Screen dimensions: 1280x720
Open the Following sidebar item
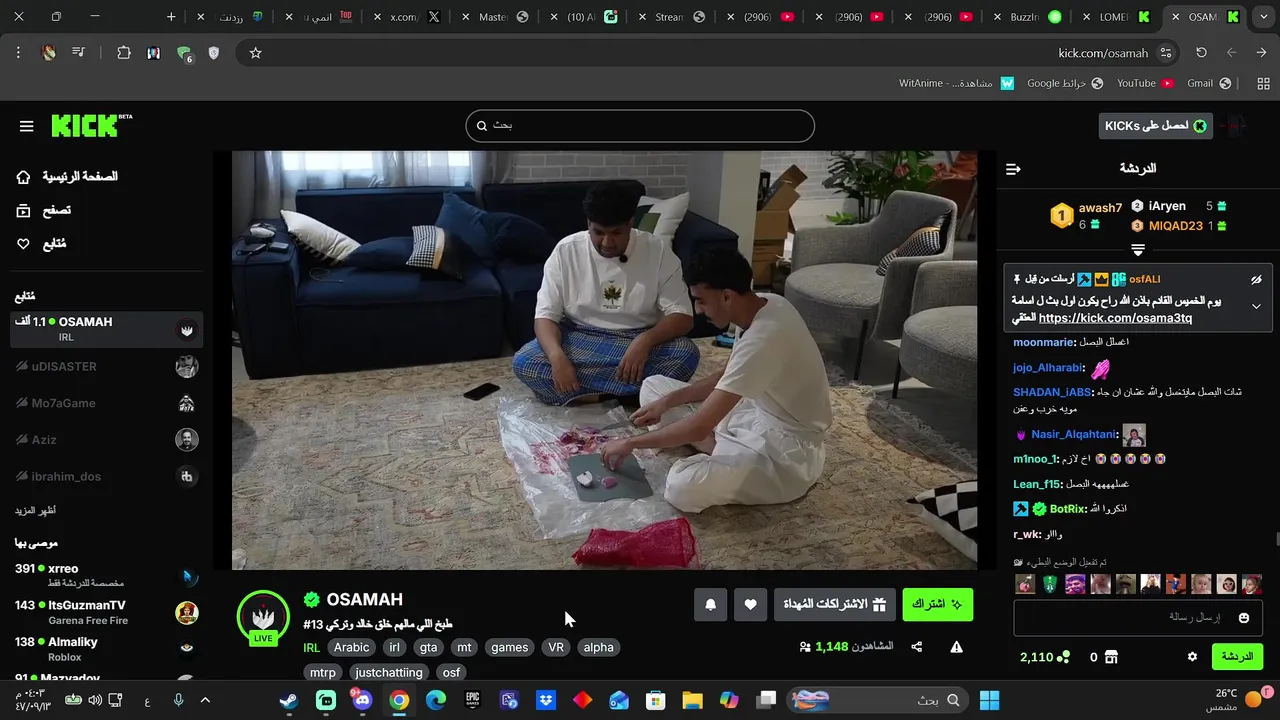click(x=41, y=244)
